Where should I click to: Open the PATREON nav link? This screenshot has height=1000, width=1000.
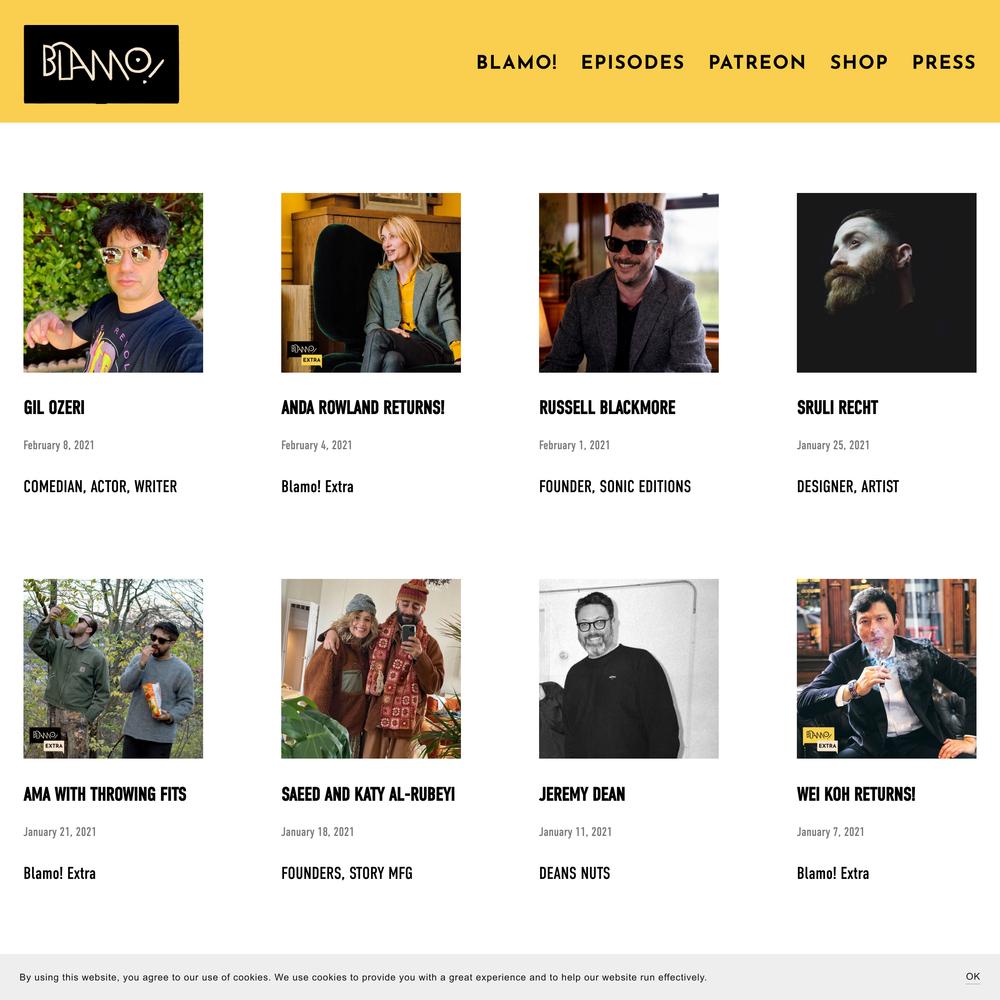[x=757, y=62]
